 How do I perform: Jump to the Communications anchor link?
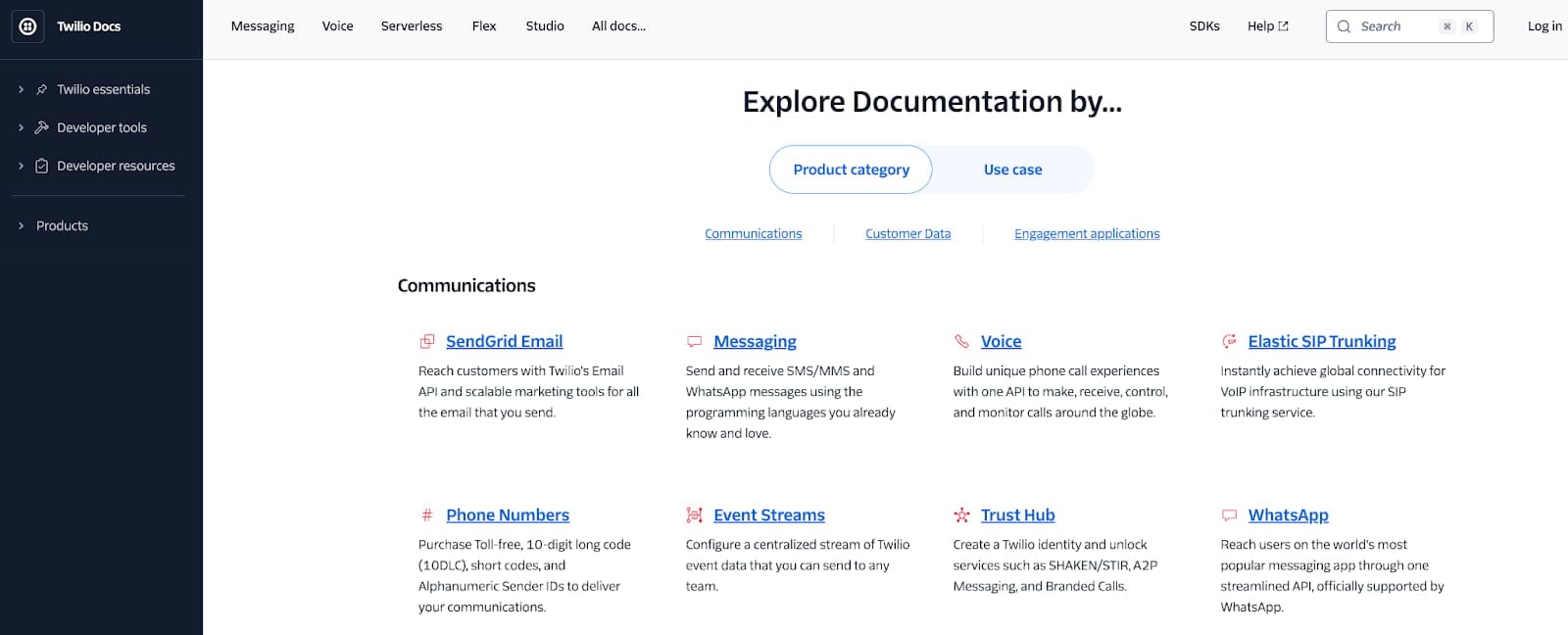click(x=753, y=233)
